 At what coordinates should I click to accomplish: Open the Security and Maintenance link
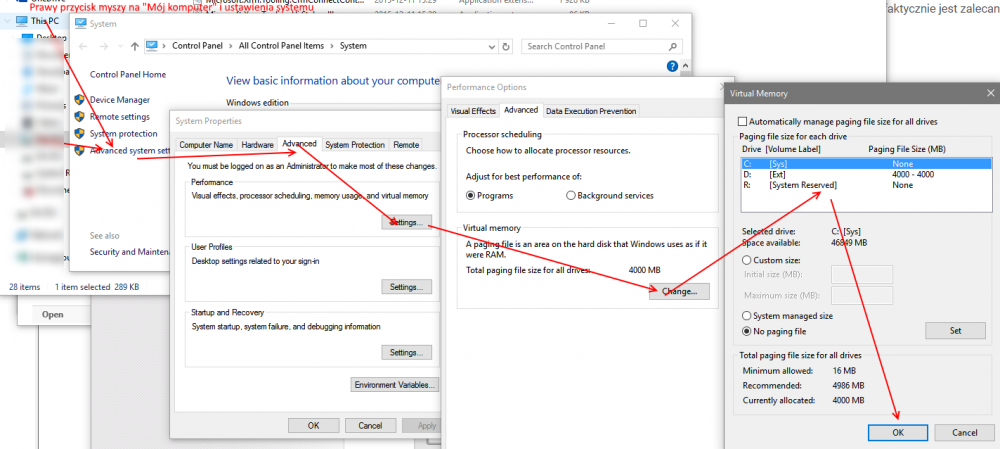pyautogui.click(x=129, y=252)
